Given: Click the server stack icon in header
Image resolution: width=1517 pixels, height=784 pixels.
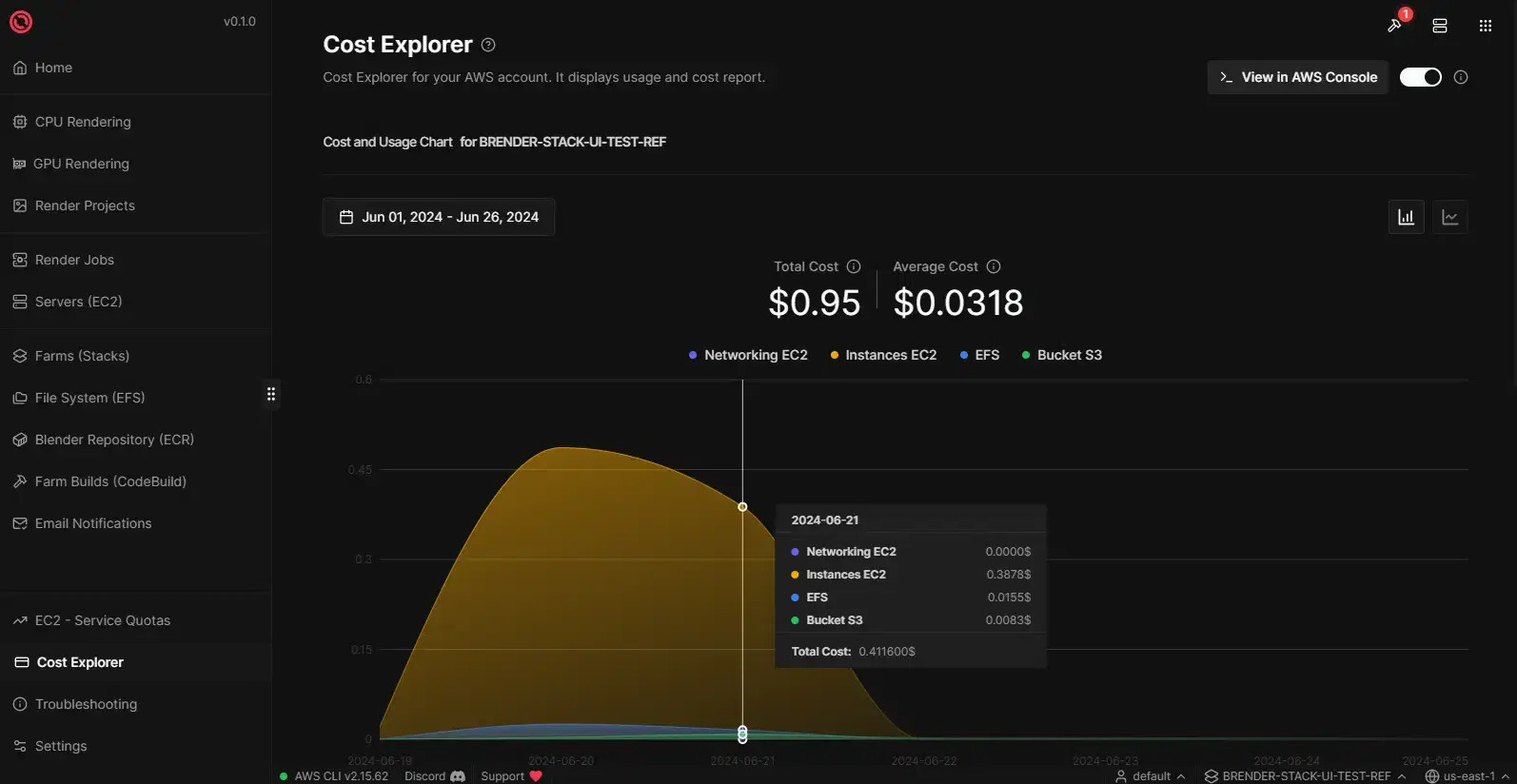Looking at the screenshot, I should pyautogui.click(x=1440, y=26).
